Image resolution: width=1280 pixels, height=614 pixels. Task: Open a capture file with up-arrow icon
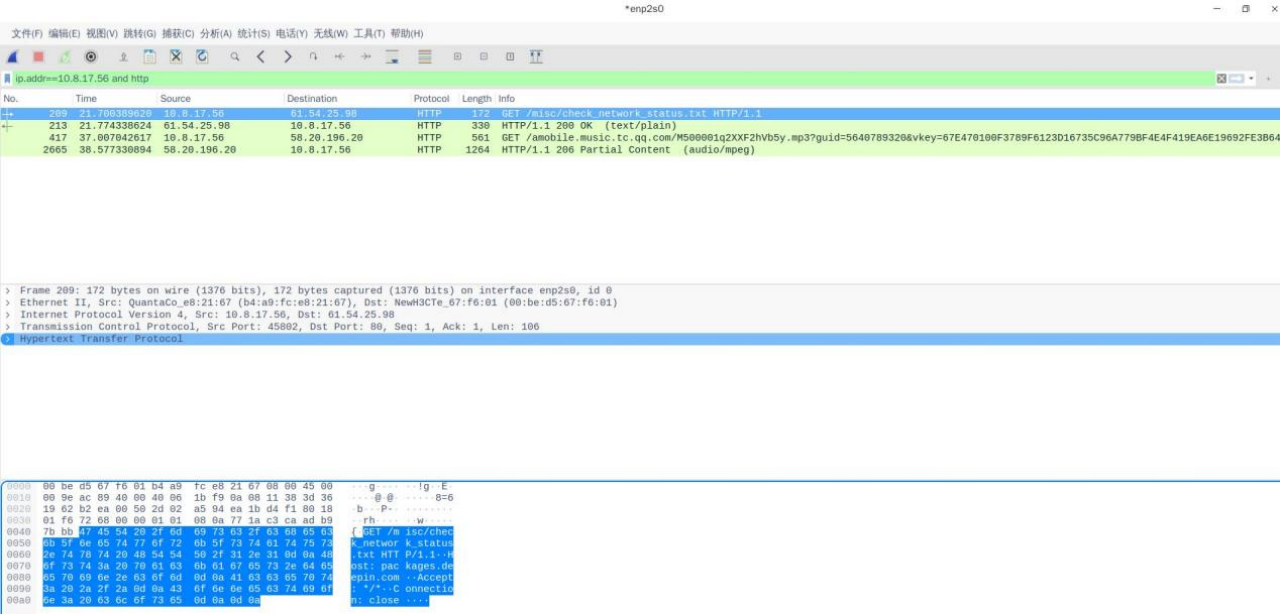(x=124, y=57)
